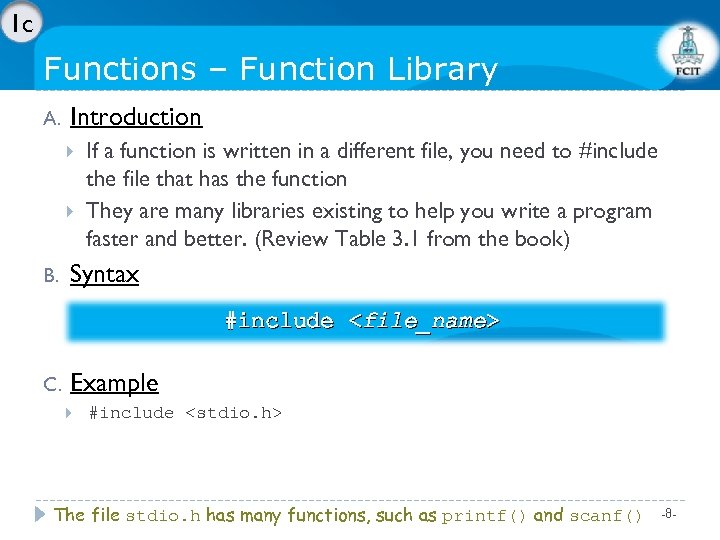This screenshot has height=540, width=720.
Task: Click the "#include <stdio.h>" example line
Action: click(185, 412)
